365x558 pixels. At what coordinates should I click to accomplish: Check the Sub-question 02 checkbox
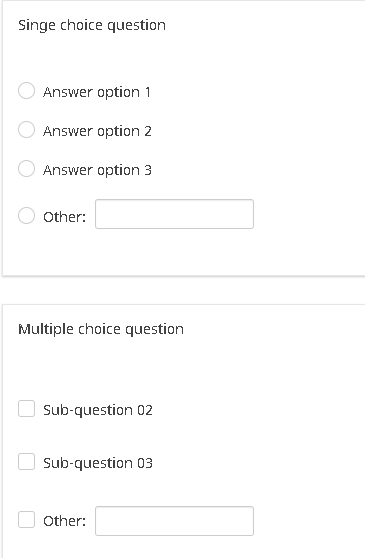click(x=26, y=409)
